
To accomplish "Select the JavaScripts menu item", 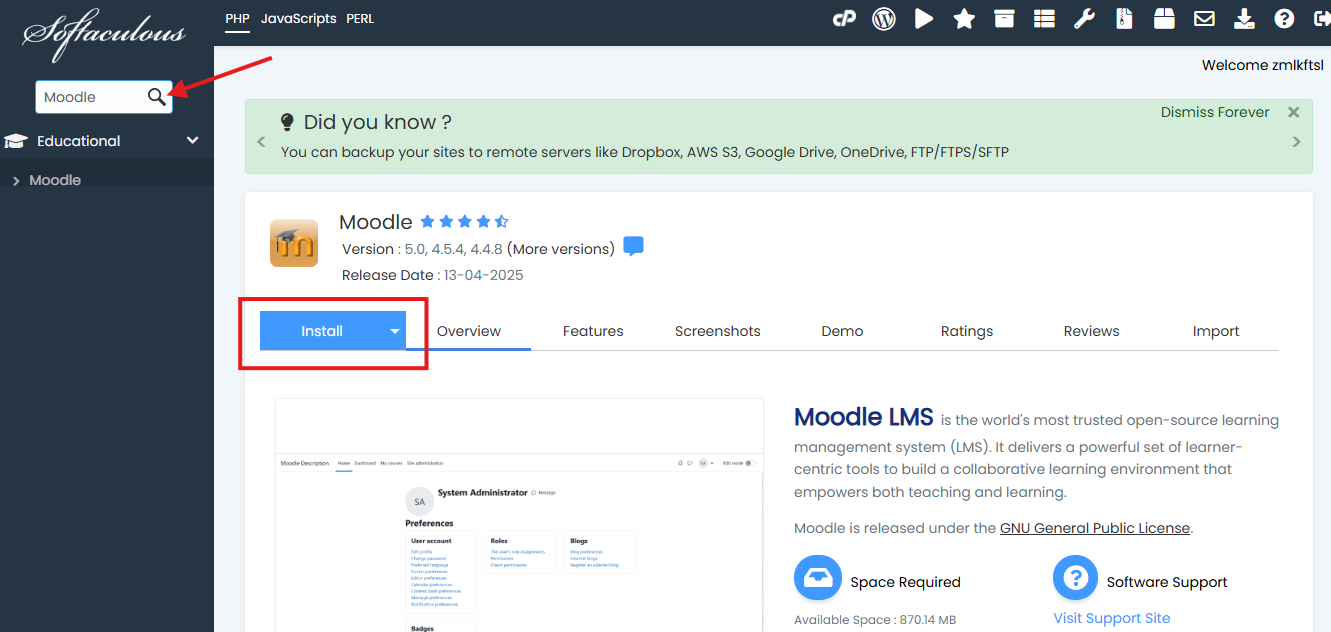I will 298,19.
